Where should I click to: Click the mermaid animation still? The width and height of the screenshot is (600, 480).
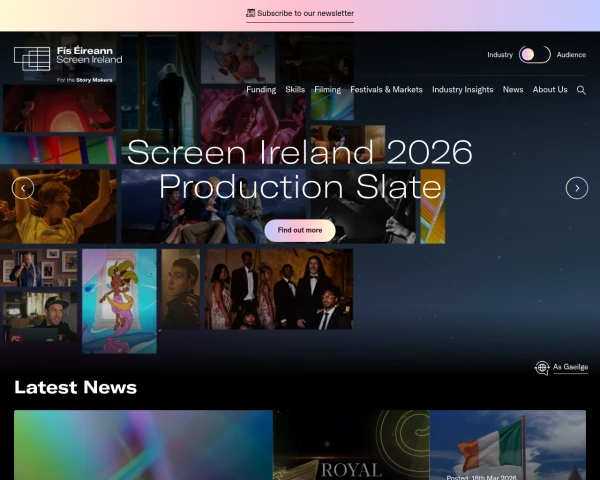point(119,301)
